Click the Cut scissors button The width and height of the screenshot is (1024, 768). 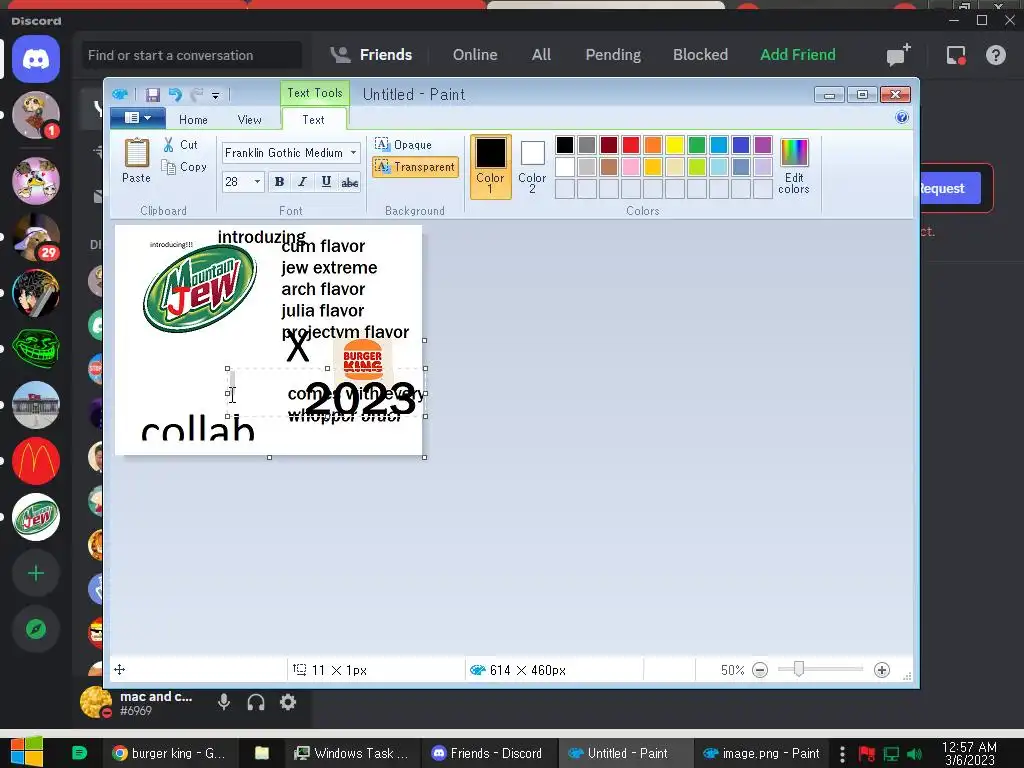[x=181, y=144]
